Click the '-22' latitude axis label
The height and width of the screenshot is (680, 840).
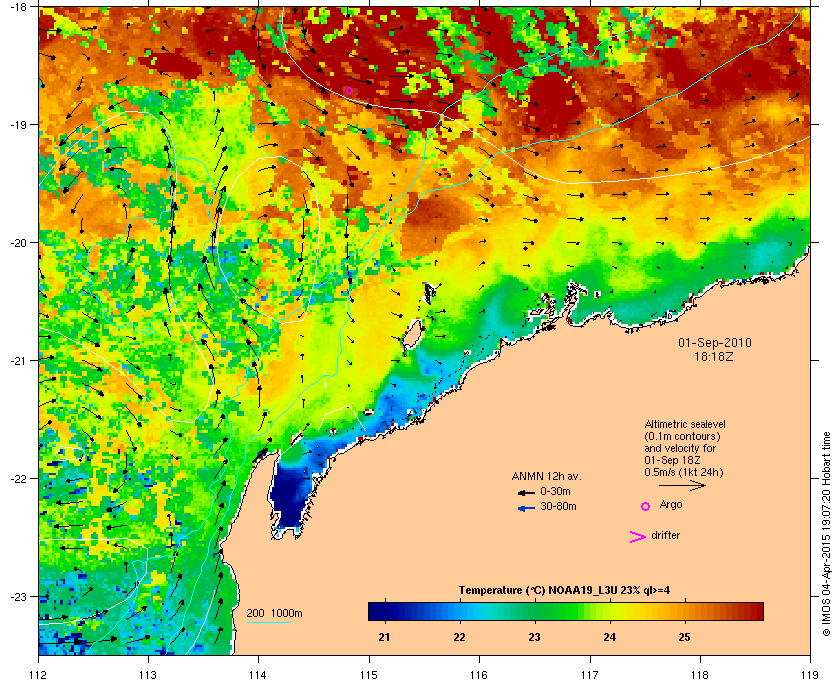[18, 479]
